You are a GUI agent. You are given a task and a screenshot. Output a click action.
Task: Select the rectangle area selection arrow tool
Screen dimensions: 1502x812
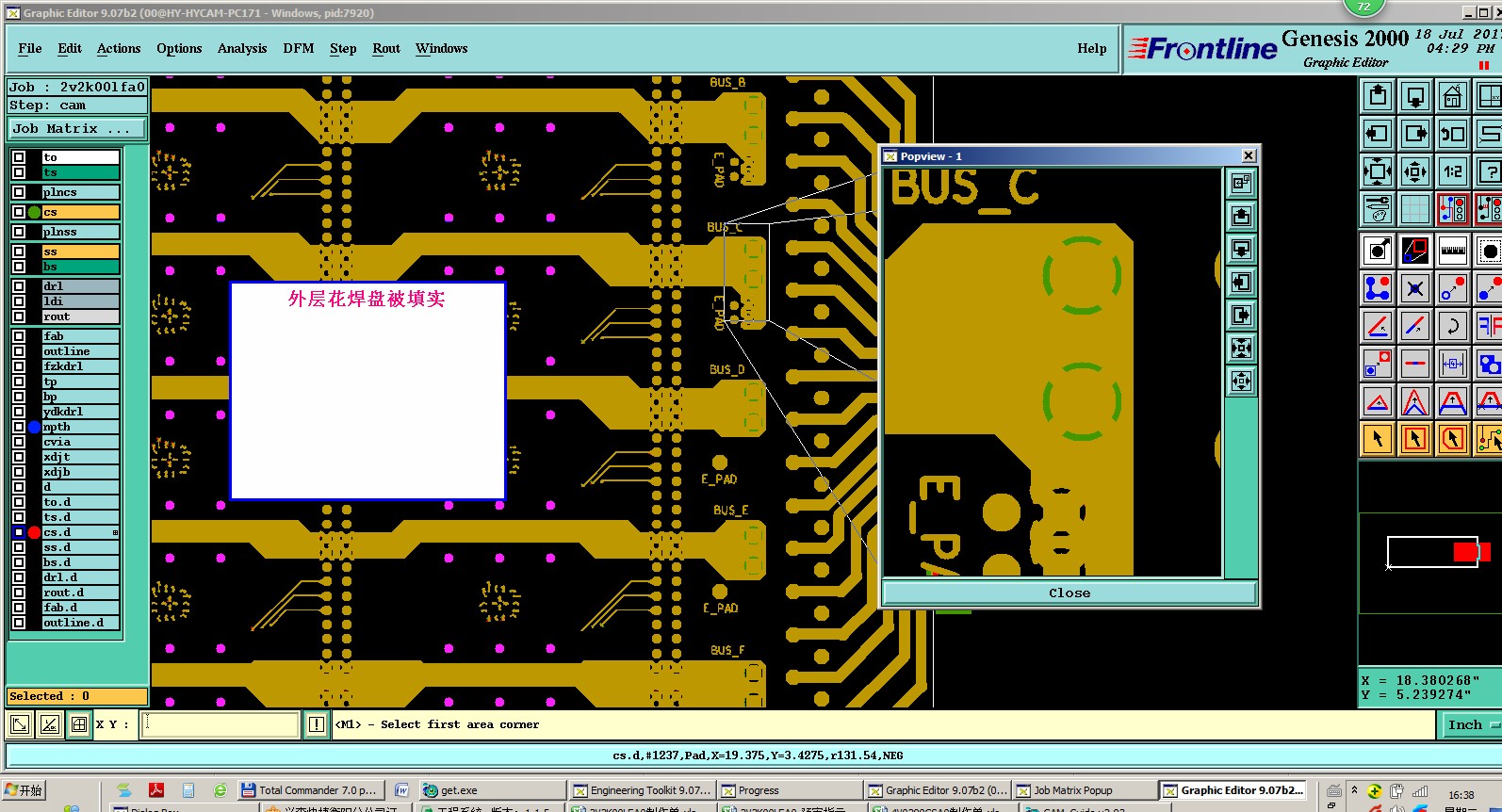(x=1415, y=439)
